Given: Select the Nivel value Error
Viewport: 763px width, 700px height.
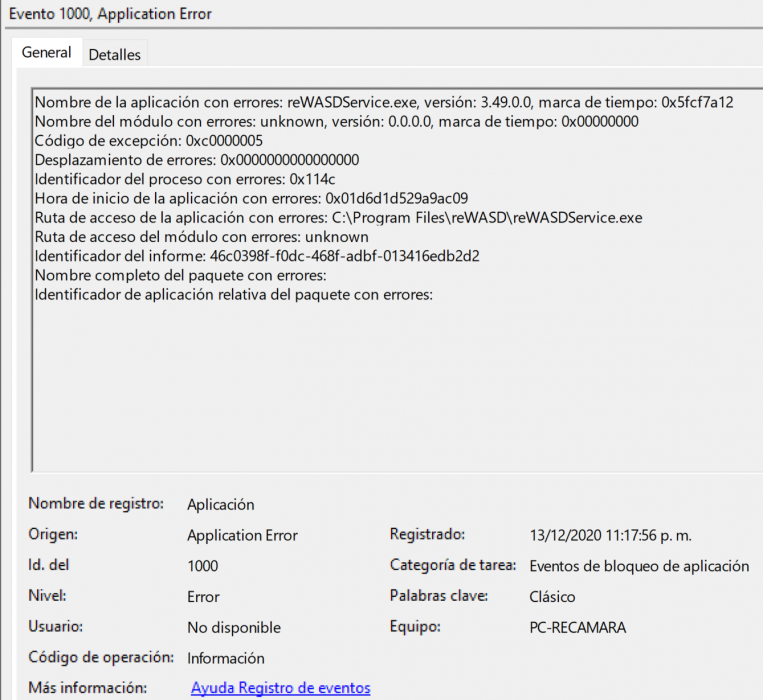Looking at the screenshot, I should point(203,597).
